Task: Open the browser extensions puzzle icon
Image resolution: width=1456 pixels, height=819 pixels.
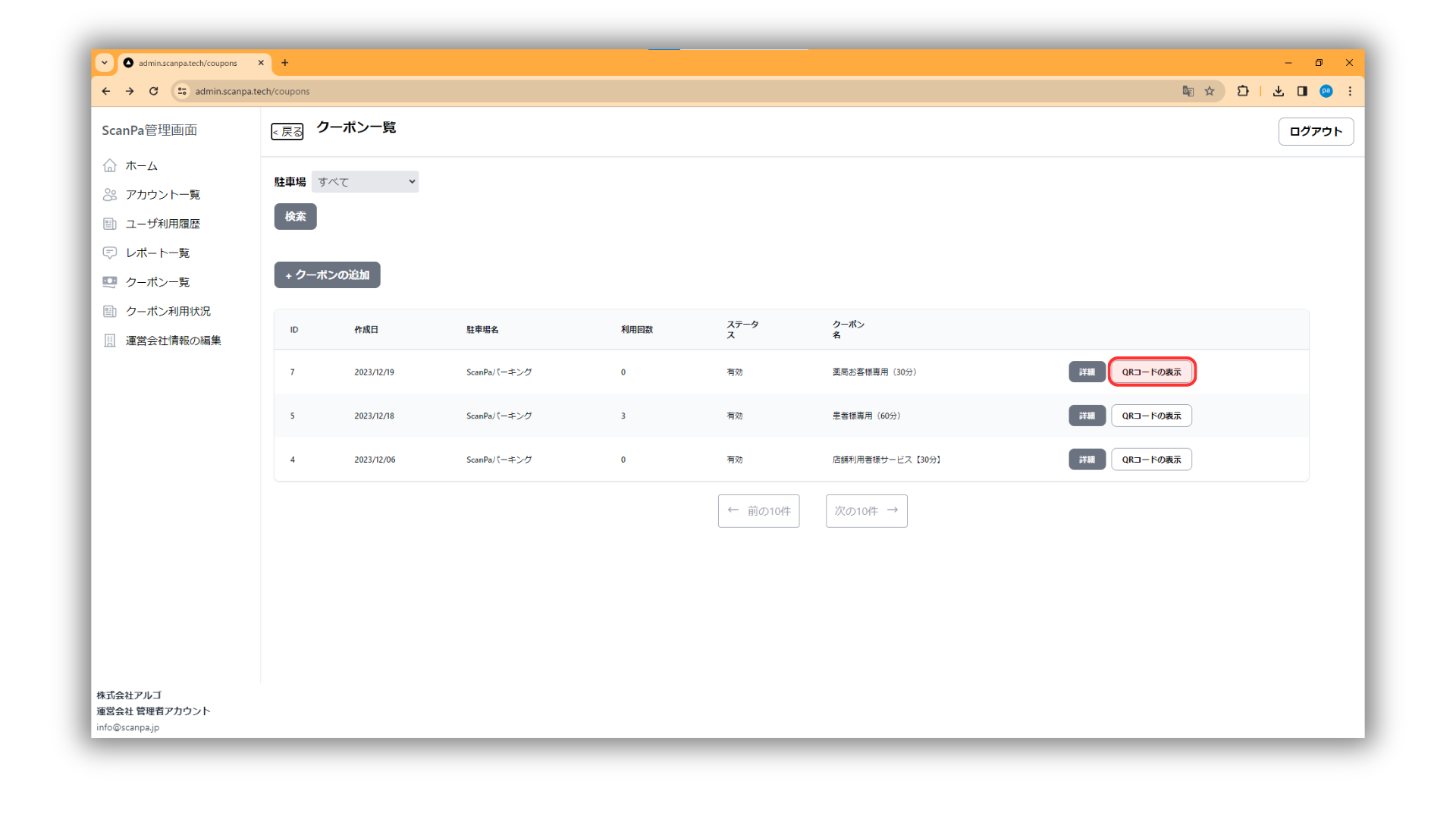Action: (1243, 91)
